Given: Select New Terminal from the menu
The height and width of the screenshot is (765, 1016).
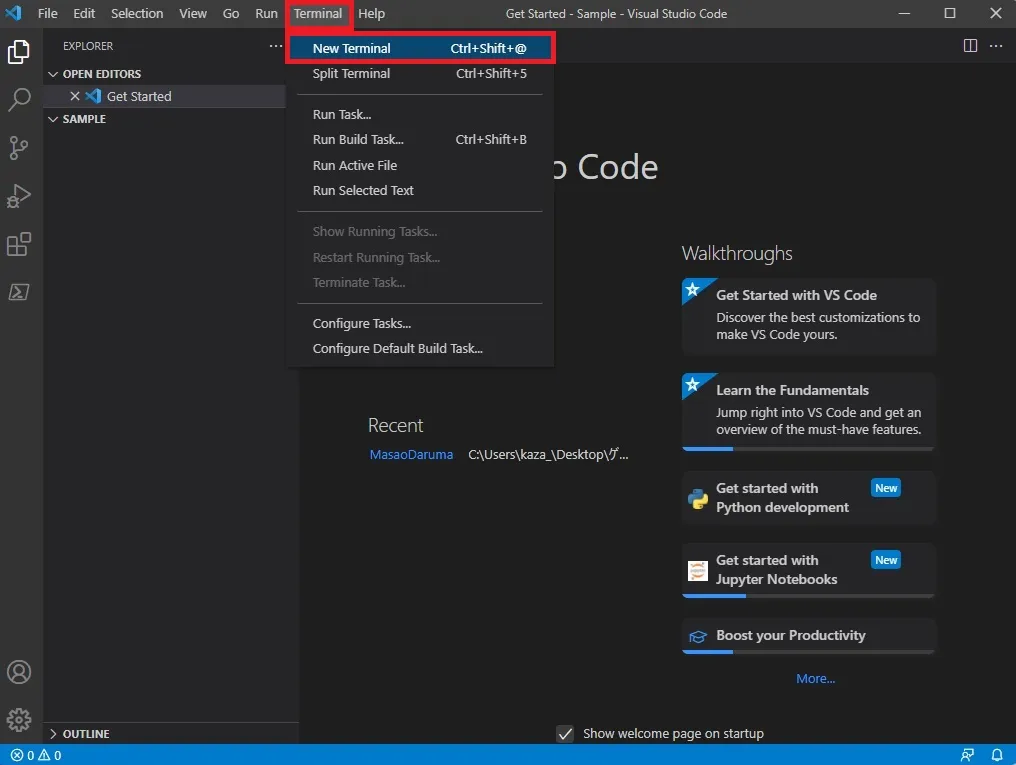Looking at the screenshot, I should pos(351,48).
